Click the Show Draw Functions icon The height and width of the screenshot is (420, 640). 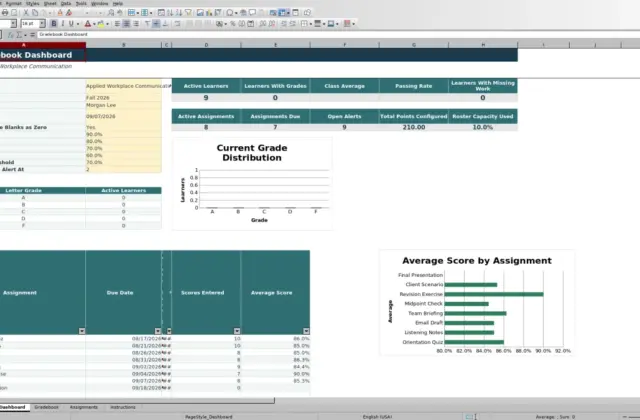pos(307,13)
